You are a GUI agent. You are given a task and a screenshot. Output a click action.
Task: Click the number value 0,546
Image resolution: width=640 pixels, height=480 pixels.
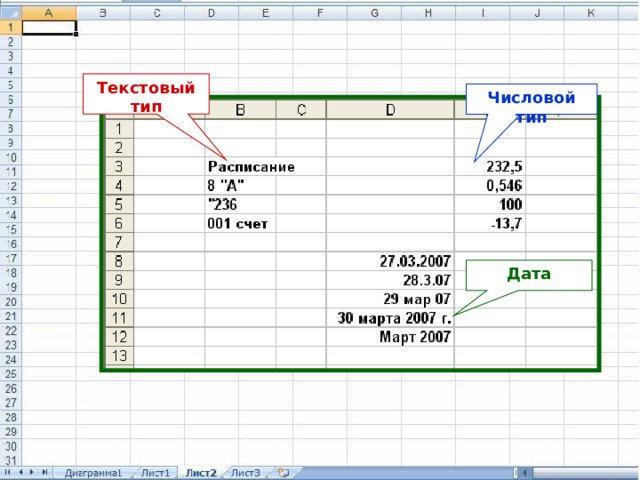[x=504, y=186]
